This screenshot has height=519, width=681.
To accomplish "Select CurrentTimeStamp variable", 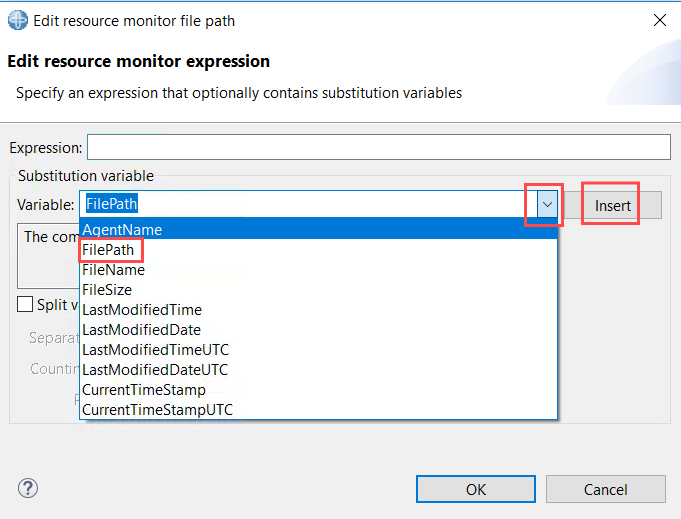I will point(318,390).
